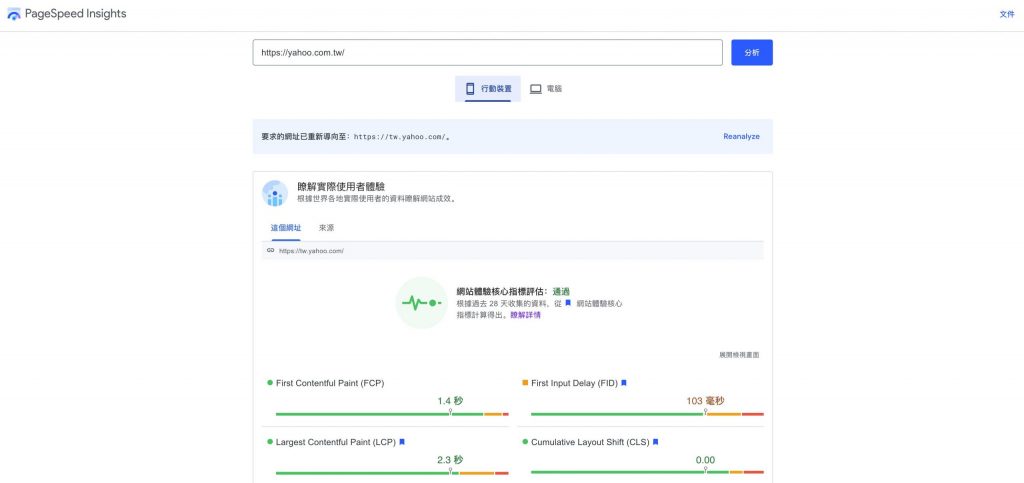Expand view with 展開檢視畫面
Screen dimensions: 1024x483
tap(739, 355)
